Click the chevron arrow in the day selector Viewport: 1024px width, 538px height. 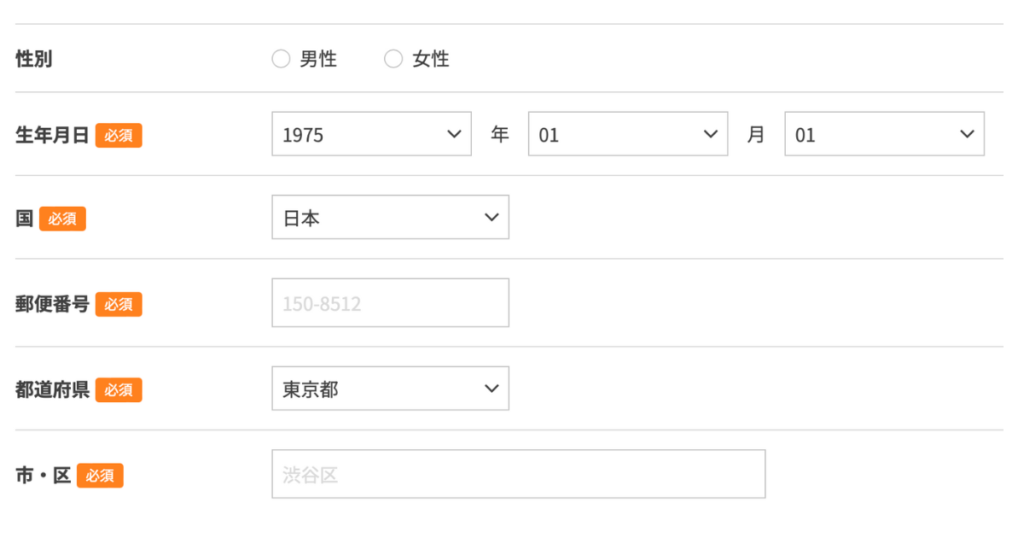(x=967, y=134)
